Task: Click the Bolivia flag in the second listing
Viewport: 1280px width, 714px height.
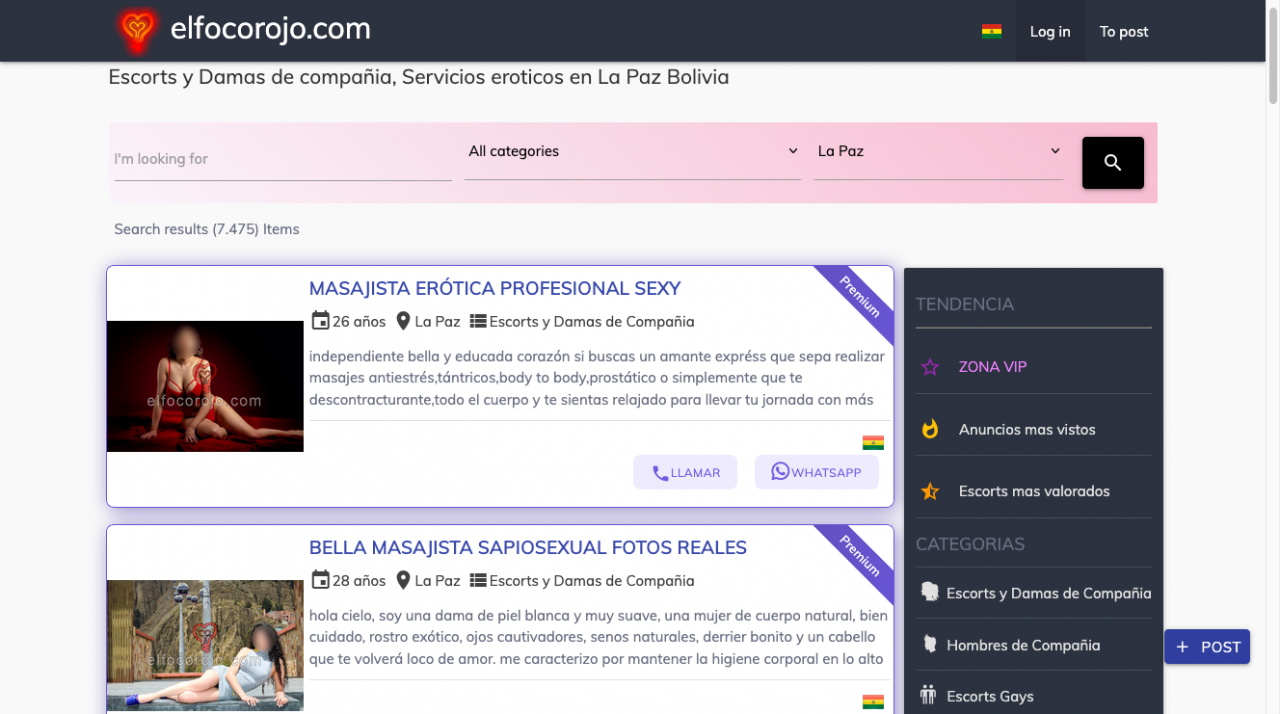Action: 873,702
